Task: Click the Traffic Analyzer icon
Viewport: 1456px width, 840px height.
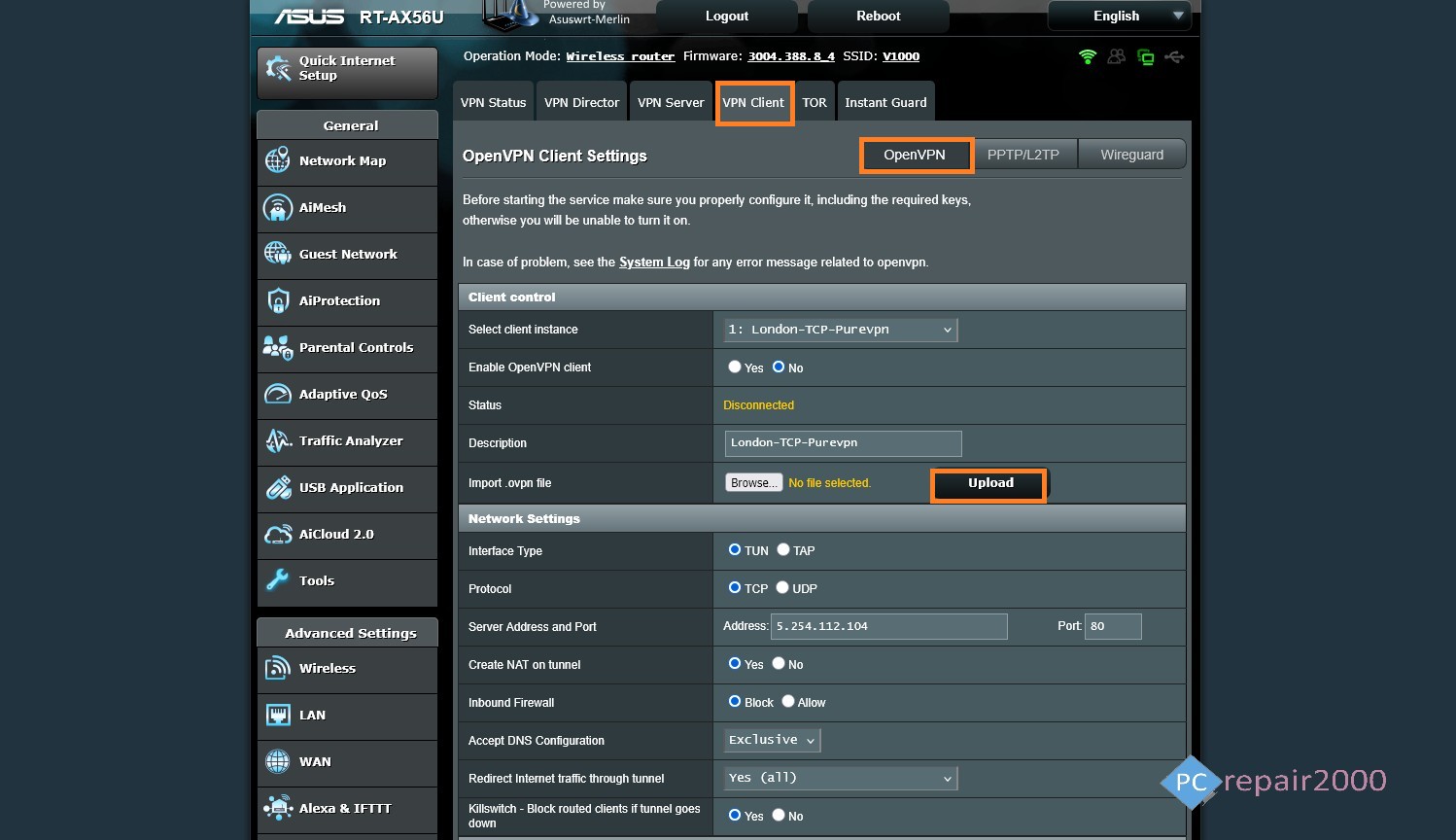Action: pos(278,440)
